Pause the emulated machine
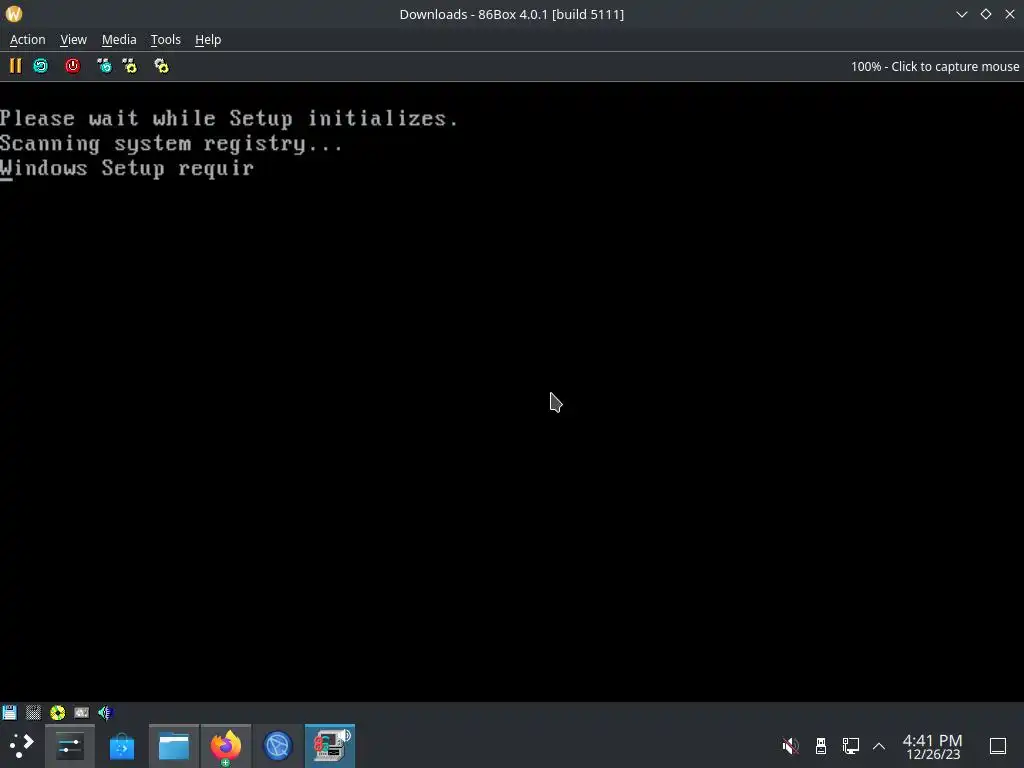 pyautogui.click(x=15, y=66)
